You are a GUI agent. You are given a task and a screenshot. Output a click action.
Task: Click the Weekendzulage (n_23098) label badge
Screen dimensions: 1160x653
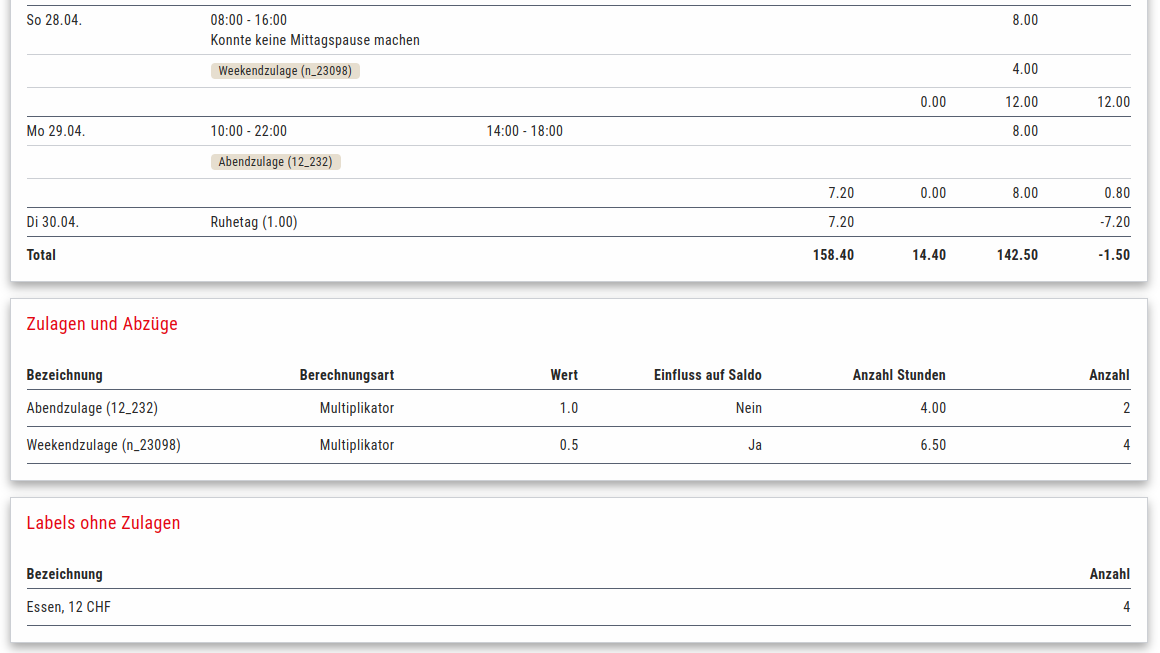pos(285,71)
